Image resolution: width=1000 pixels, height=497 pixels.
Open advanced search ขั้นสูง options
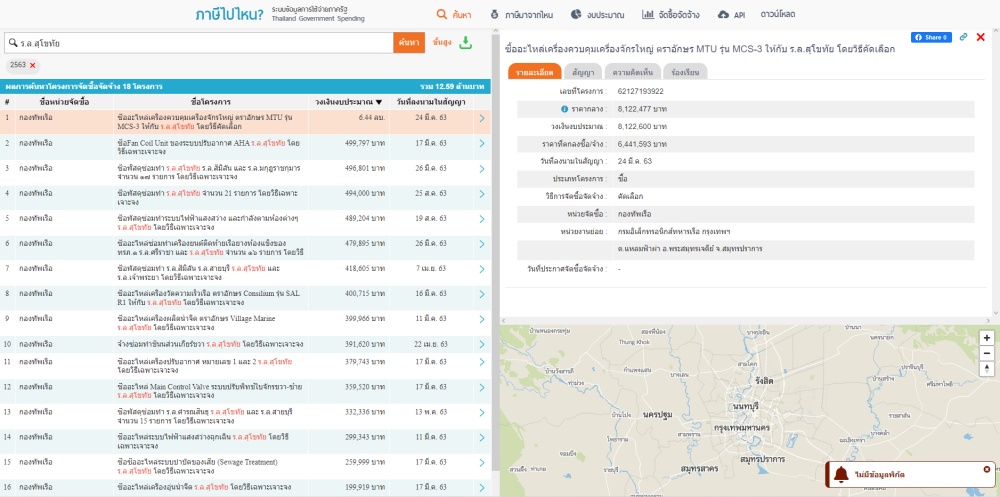(x=442, y=43)
